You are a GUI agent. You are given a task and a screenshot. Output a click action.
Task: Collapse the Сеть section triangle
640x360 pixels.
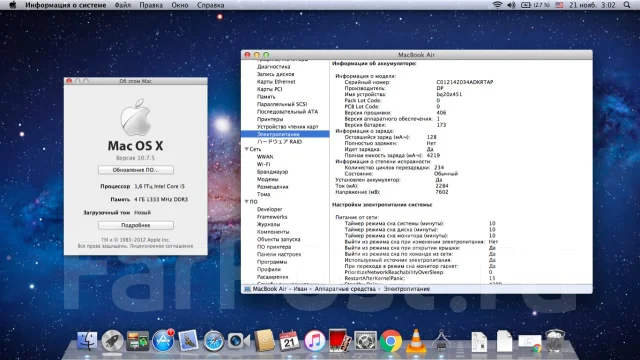247,149
